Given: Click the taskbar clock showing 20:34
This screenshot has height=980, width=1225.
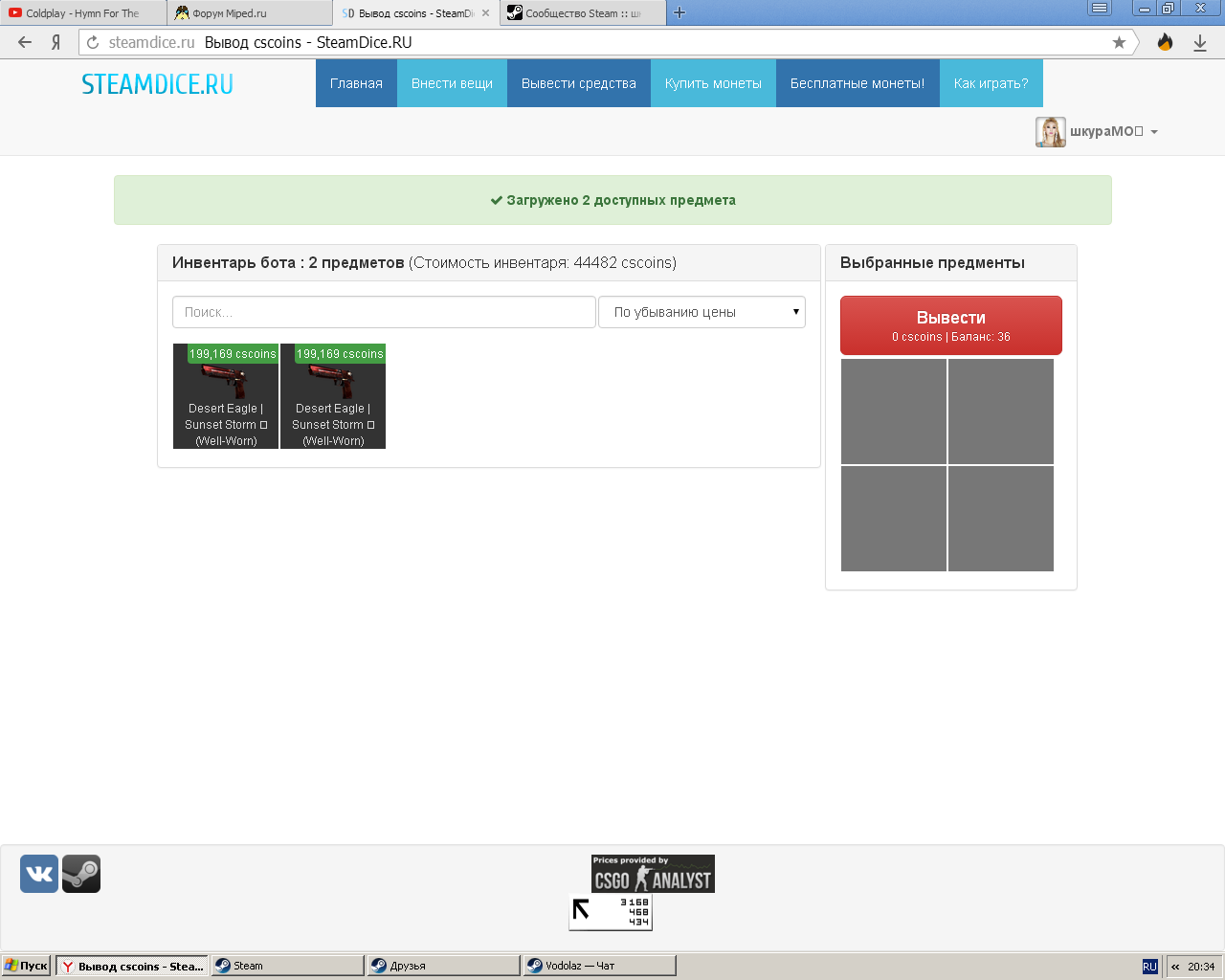Looking at the screenshot, I should point(1201,967).
